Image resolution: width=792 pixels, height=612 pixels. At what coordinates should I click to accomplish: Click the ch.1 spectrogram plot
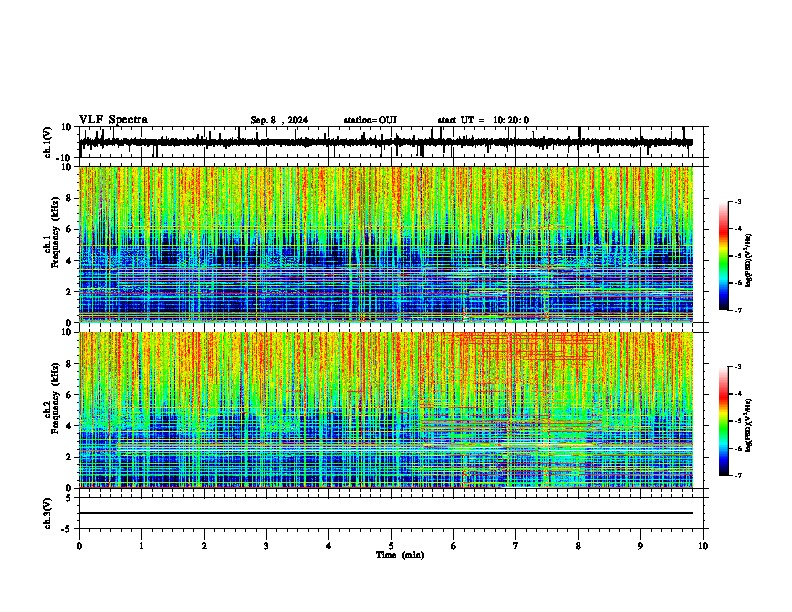click(x=386, y=244)
